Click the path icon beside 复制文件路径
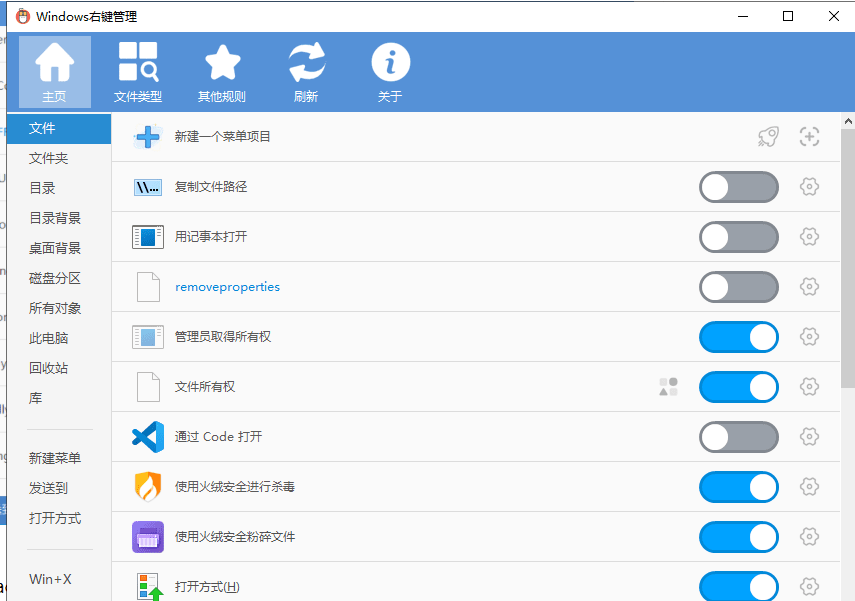The width and height of the screenshot is (855, 601). tap(147, 187)
